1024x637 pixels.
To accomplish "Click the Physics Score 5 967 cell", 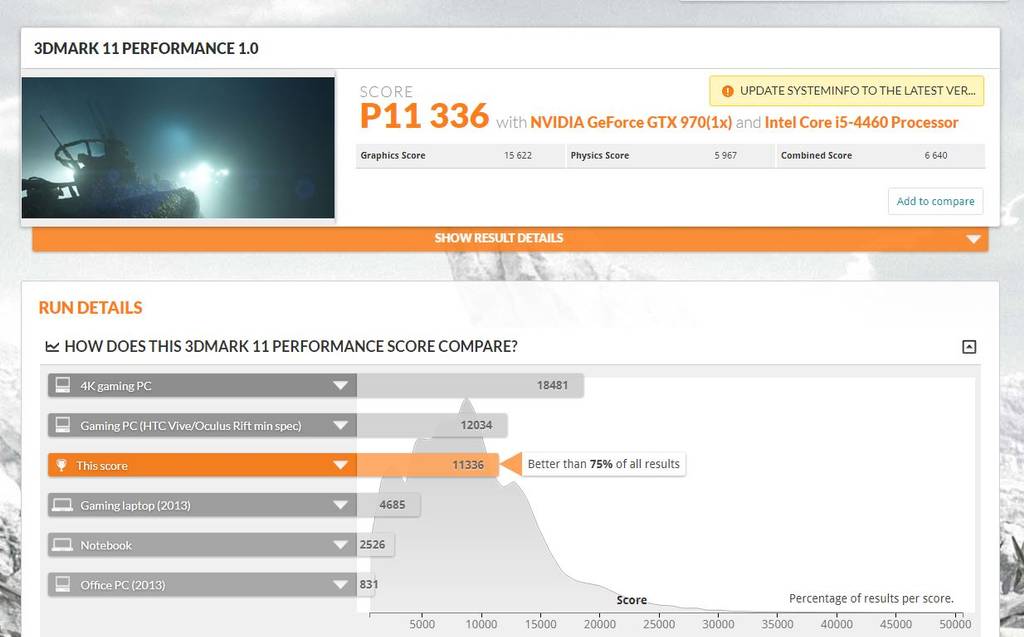I will click(x=669, y=155).
